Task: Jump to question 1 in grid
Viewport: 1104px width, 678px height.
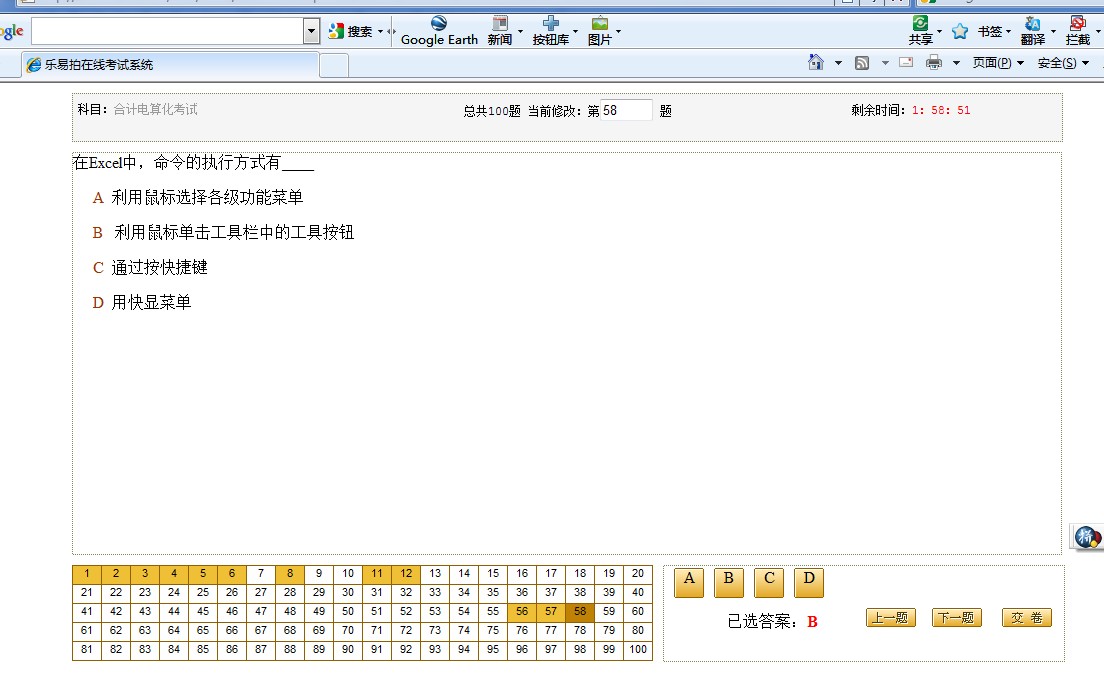Action: [87, 574]
